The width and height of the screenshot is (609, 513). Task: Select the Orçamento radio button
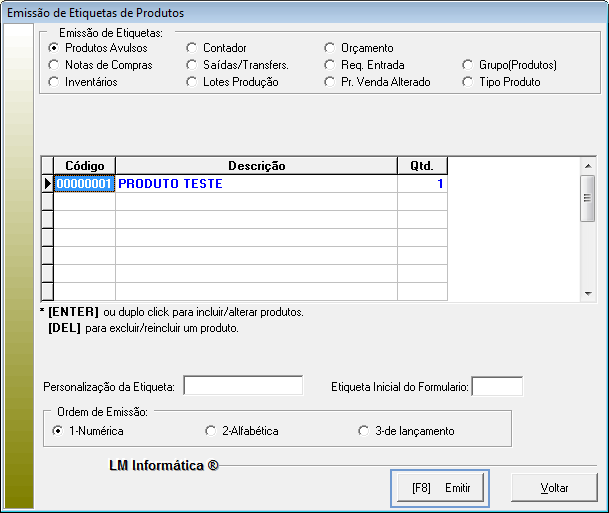pyautogui.click(x=331, y=48)
